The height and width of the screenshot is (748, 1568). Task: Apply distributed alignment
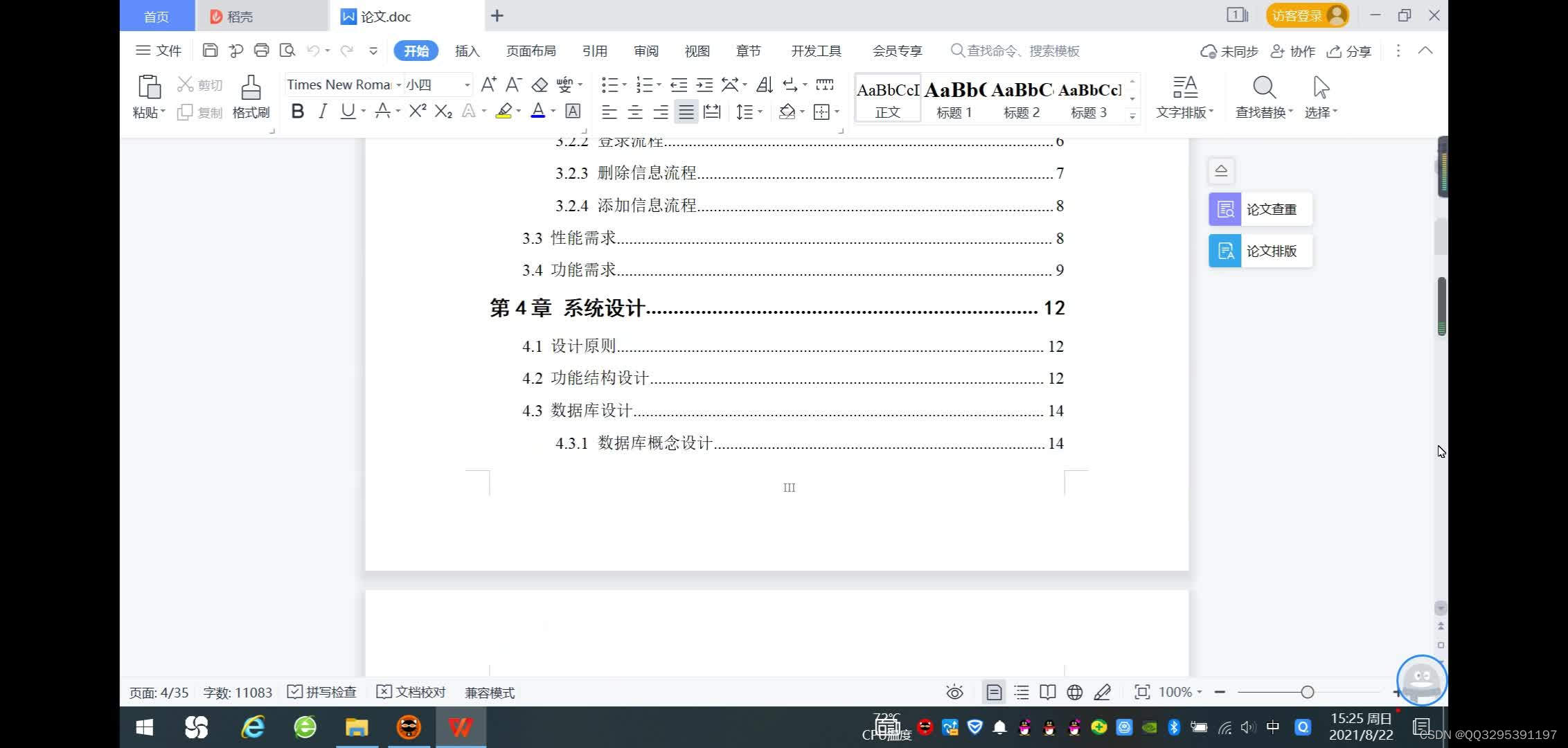[712, 112]
